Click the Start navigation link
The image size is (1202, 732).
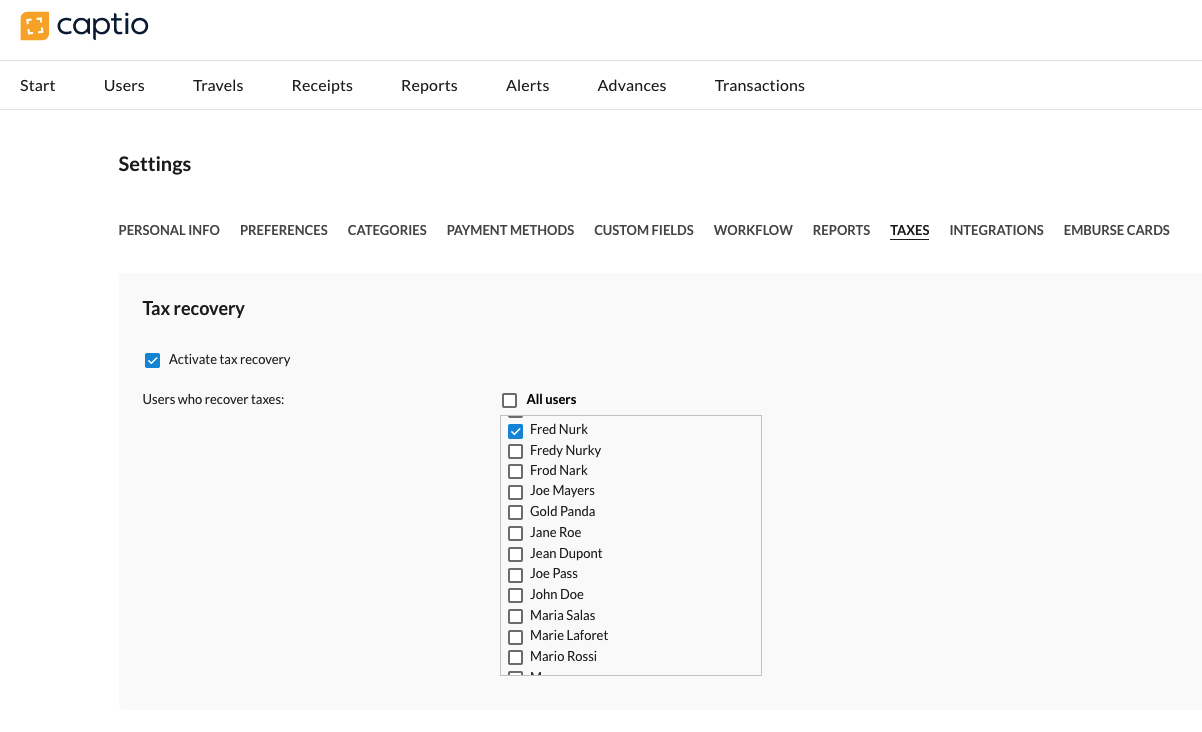(38, 86)
